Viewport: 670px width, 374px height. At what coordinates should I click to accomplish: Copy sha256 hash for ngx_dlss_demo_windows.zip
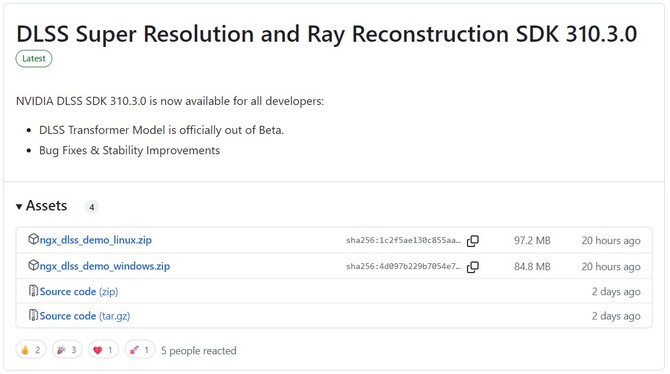(x=473, y=267)
